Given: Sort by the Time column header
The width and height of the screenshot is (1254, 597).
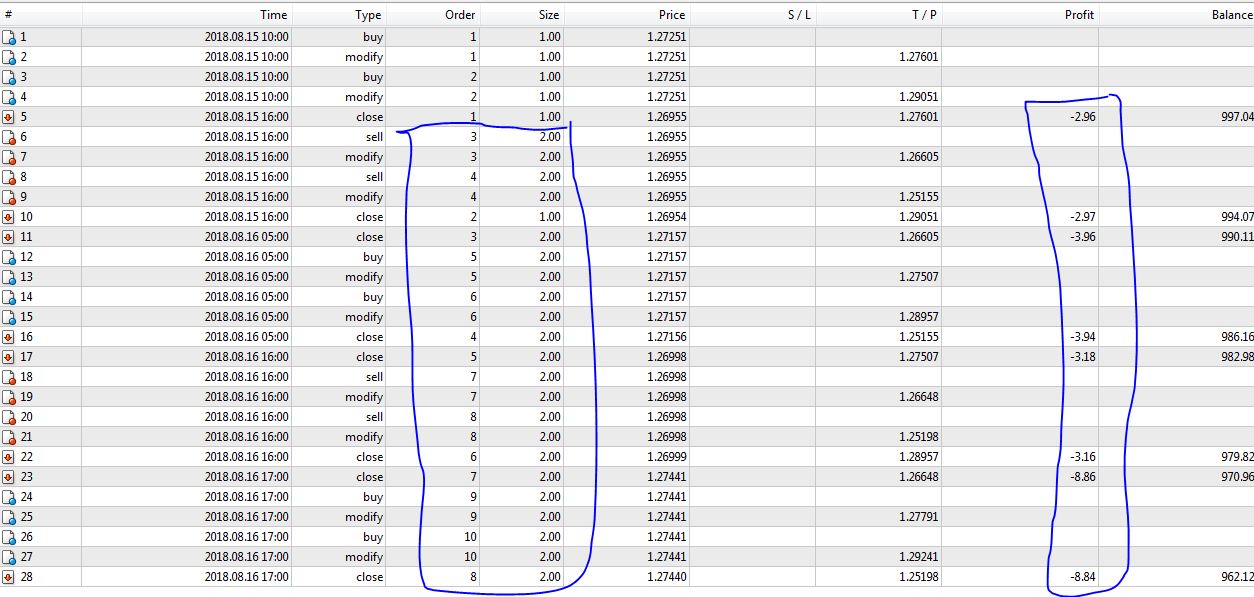Looking at the screenshot, I should 273,15.
